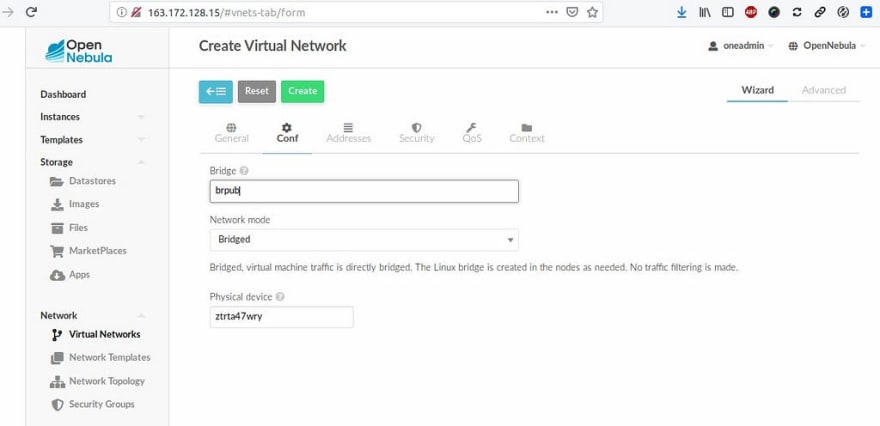The width and height of the screenshot is (880, 426).
Task: Click the Context tab folder icon
Action: click(x=526, y=128)
